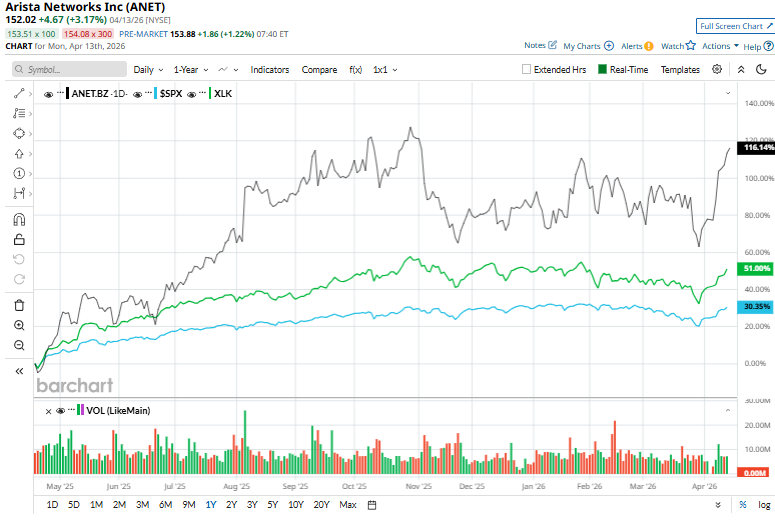This screenshot has height=522, width=775.
Task: Open the Indicators menu
Action: tap(269, 70)
